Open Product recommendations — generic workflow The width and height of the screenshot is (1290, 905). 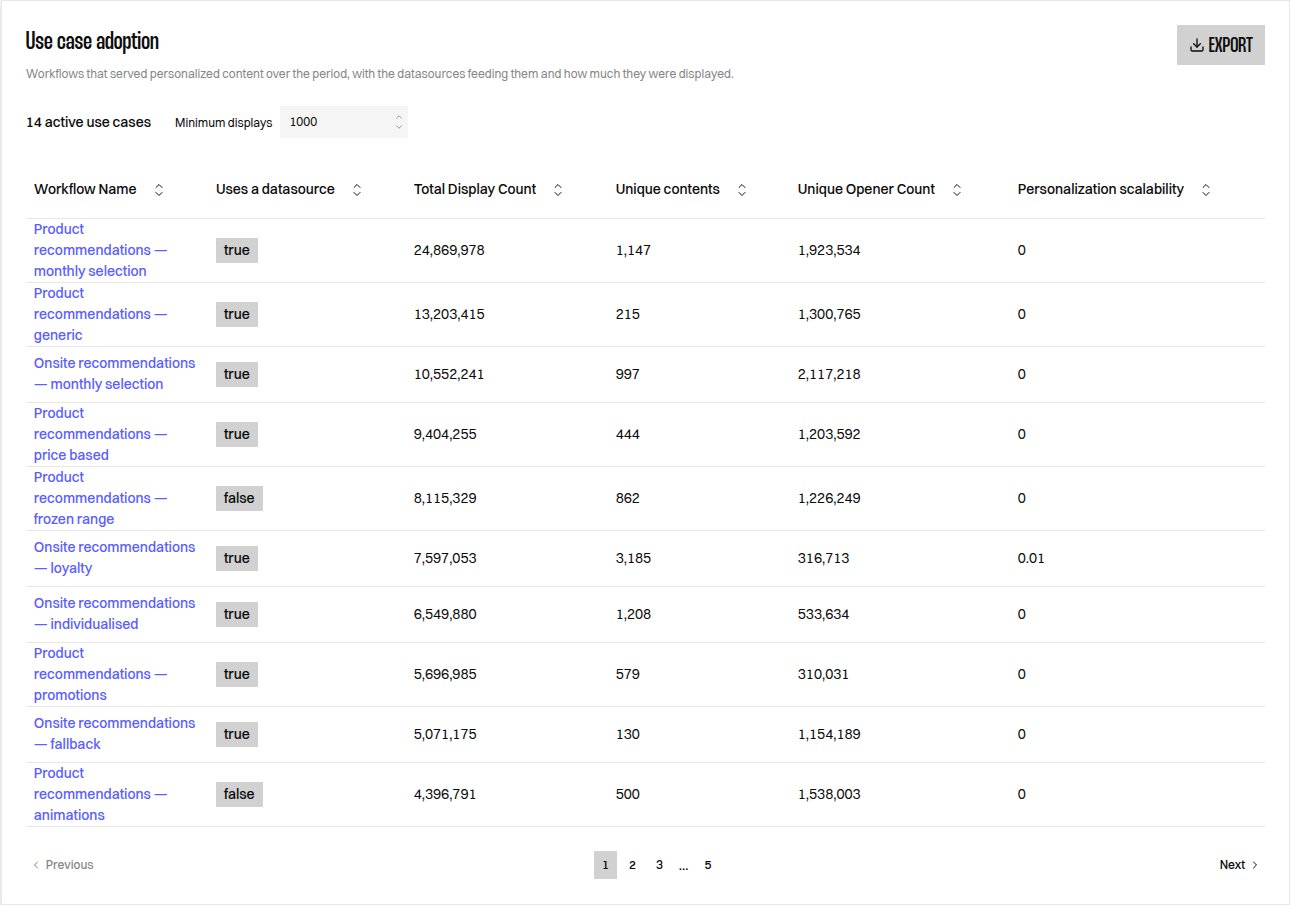[100, 314]
